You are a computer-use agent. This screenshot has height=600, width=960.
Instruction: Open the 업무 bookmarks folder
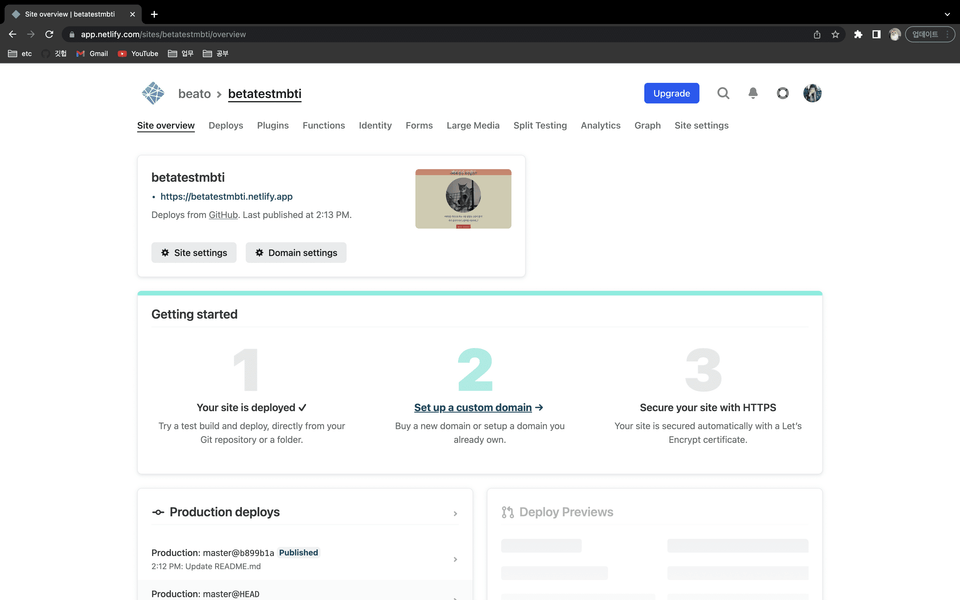(x=181, y=53)
